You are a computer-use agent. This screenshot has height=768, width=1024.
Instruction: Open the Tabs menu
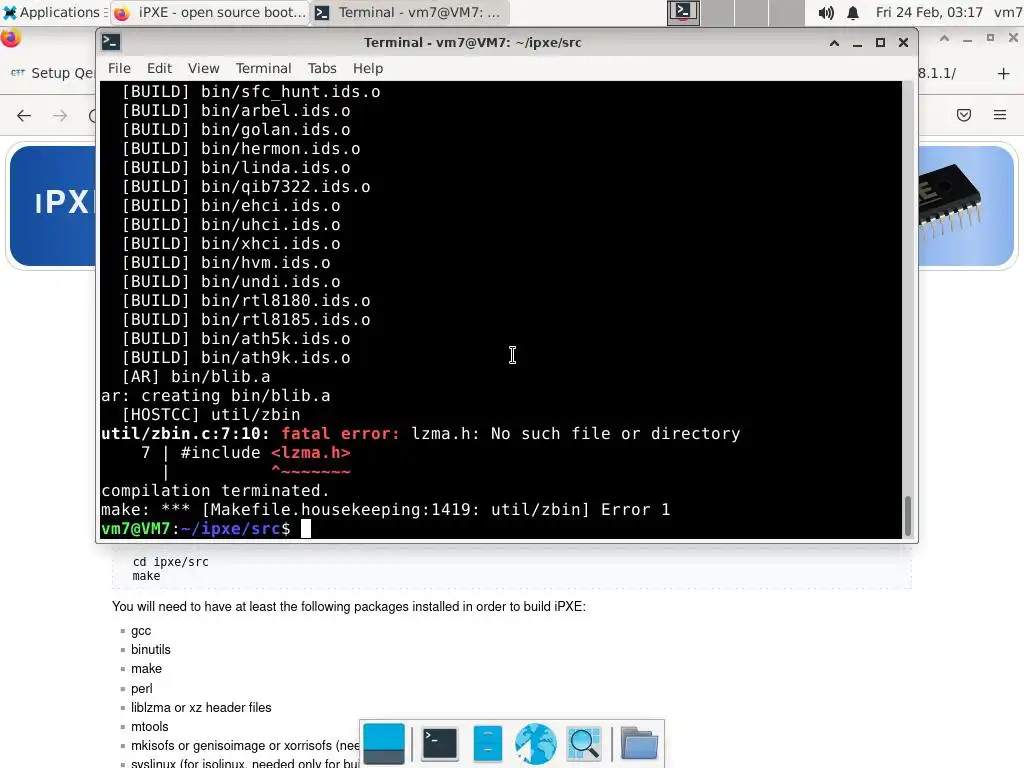tap(322, 69)
